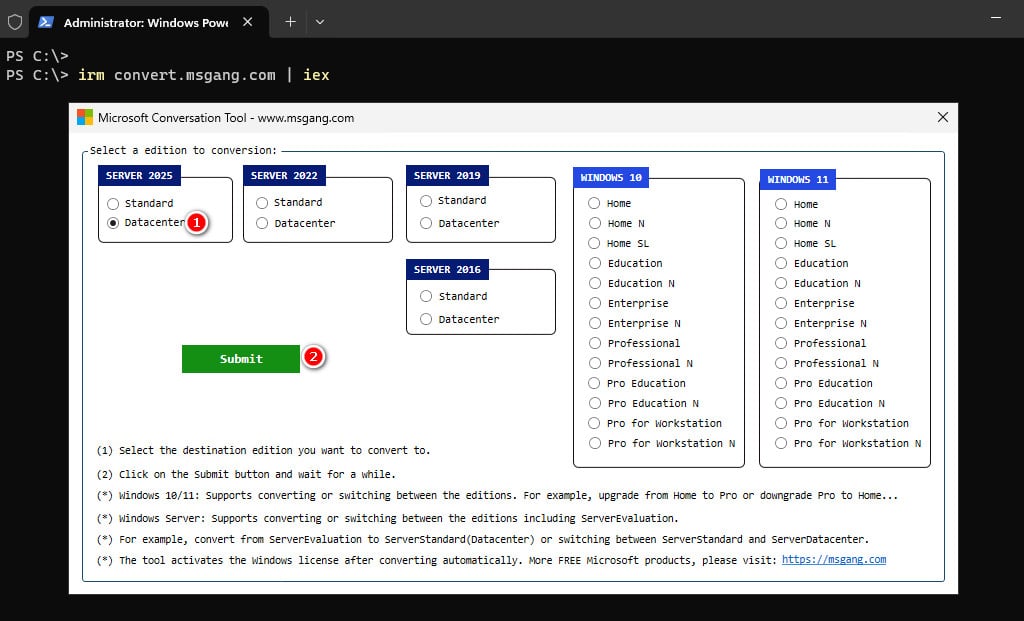This screenshot has width=1024, height=621.
Task: Click the SERVER 2019 group header
Action: [447, 176]
